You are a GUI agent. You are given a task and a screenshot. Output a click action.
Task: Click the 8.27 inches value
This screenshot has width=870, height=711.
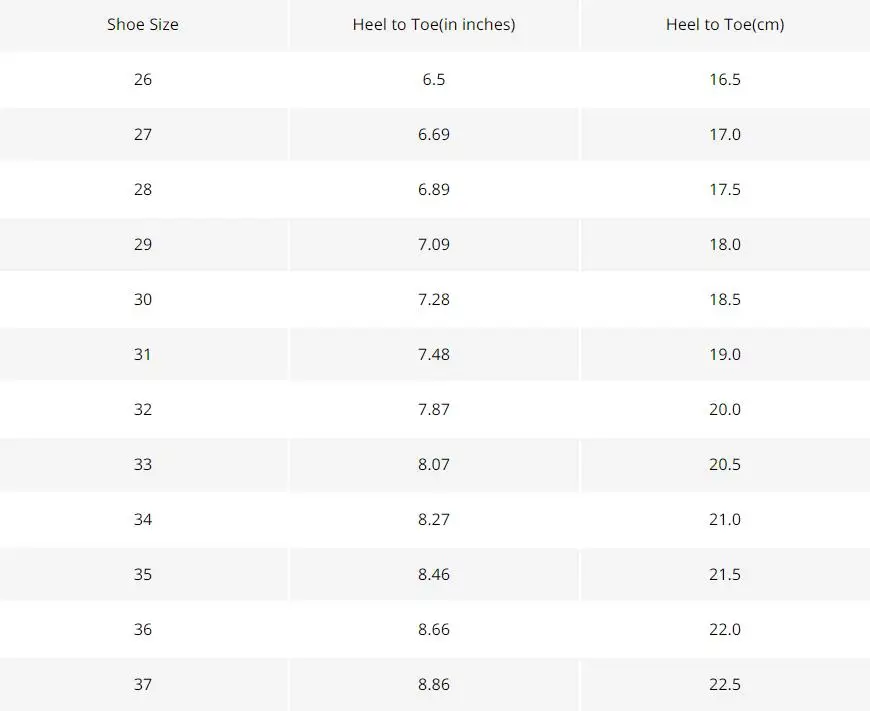tap(434, 519)
